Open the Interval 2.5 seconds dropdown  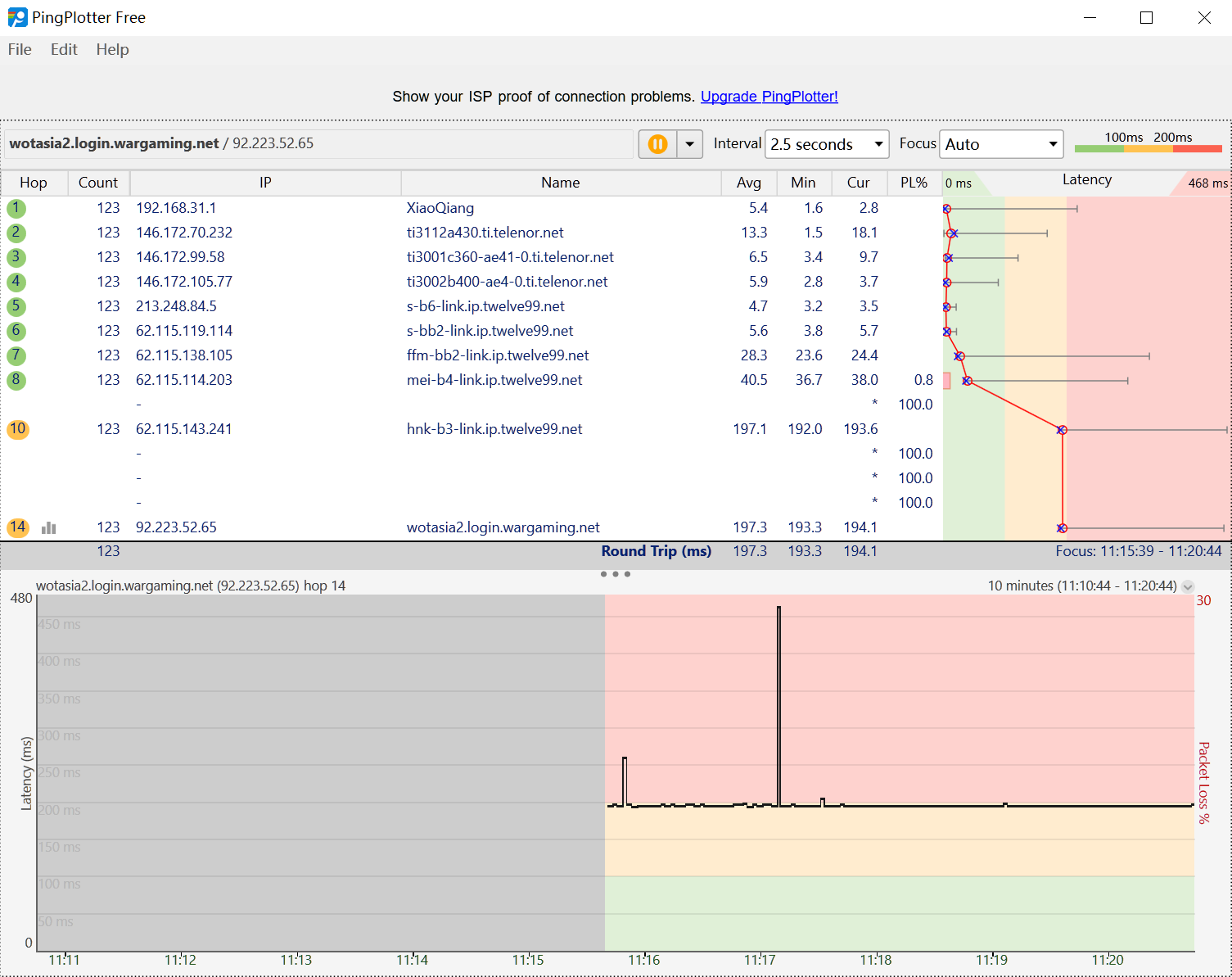pos(827,144)
